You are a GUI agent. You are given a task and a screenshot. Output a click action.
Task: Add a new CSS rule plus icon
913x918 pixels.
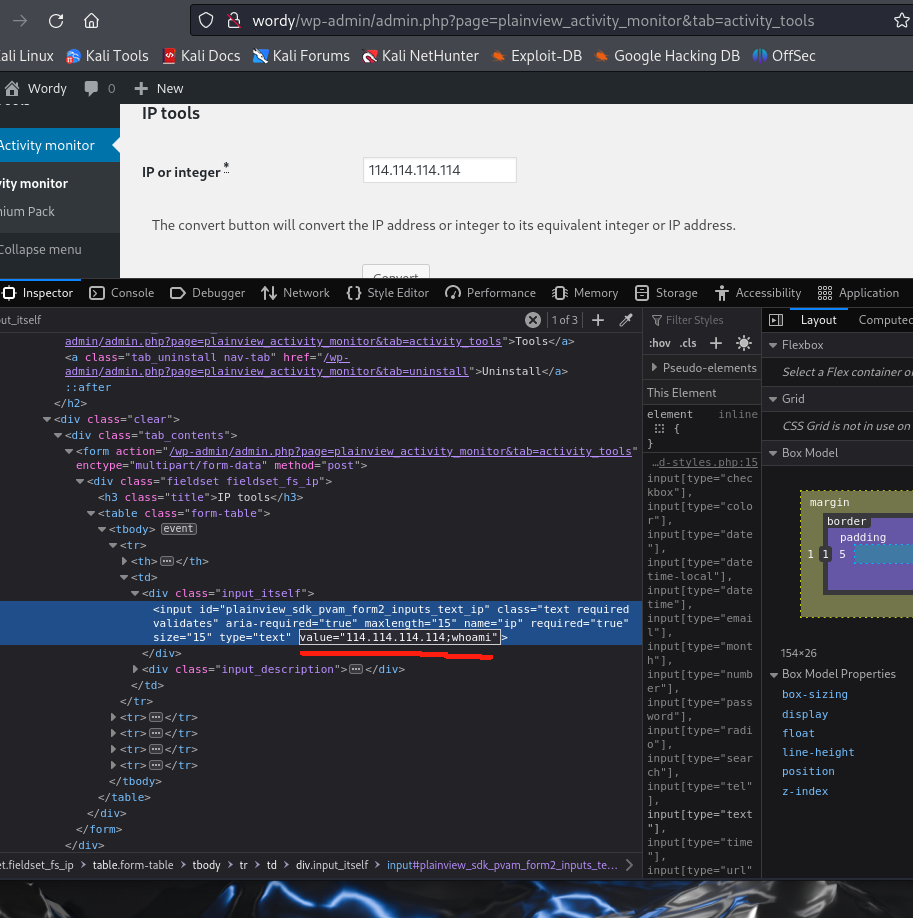click(716, 343)
